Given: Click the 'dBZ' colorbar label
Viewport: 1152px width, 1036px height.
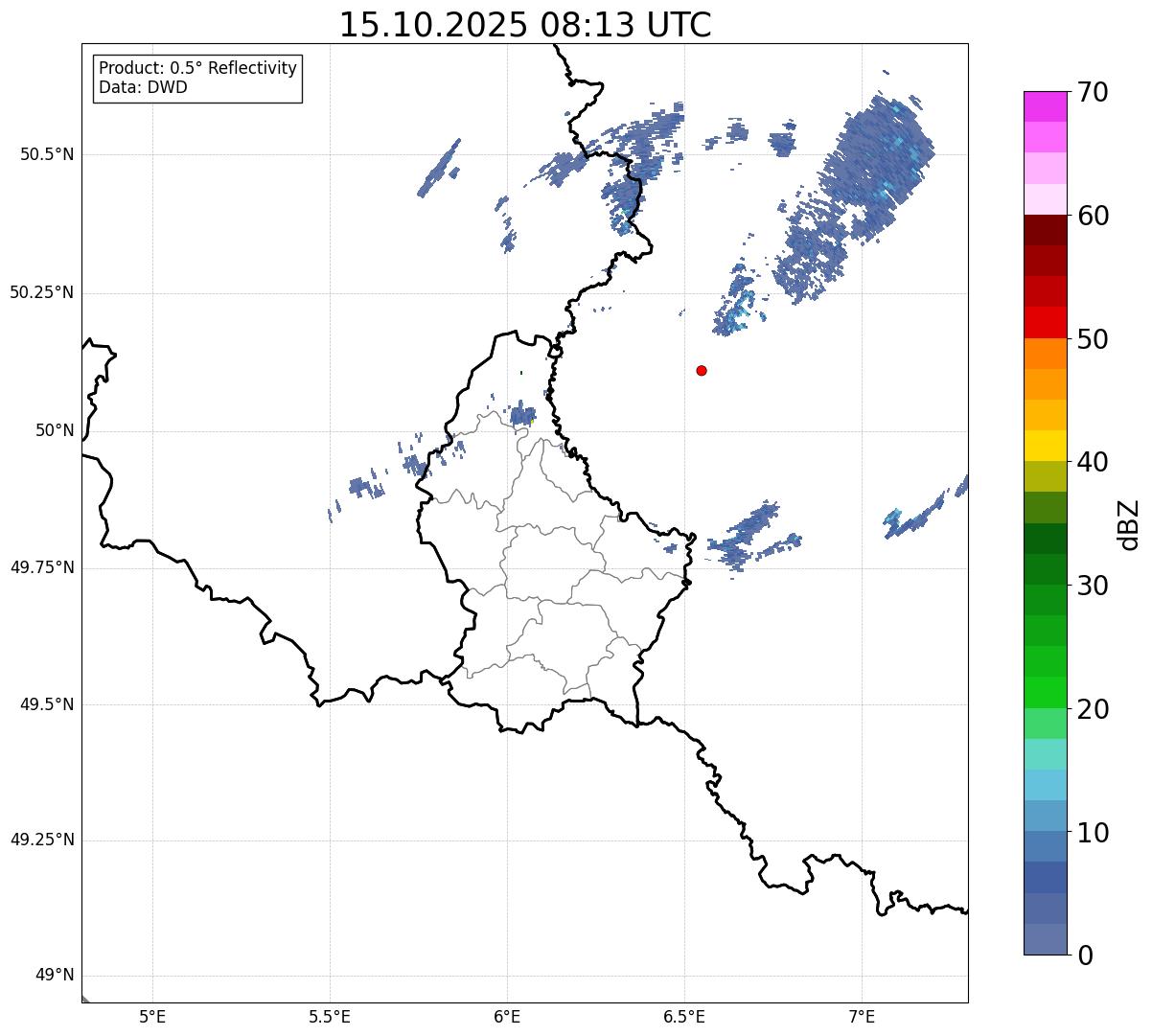Looking at the screenshot, I should tap(1130, 523).
